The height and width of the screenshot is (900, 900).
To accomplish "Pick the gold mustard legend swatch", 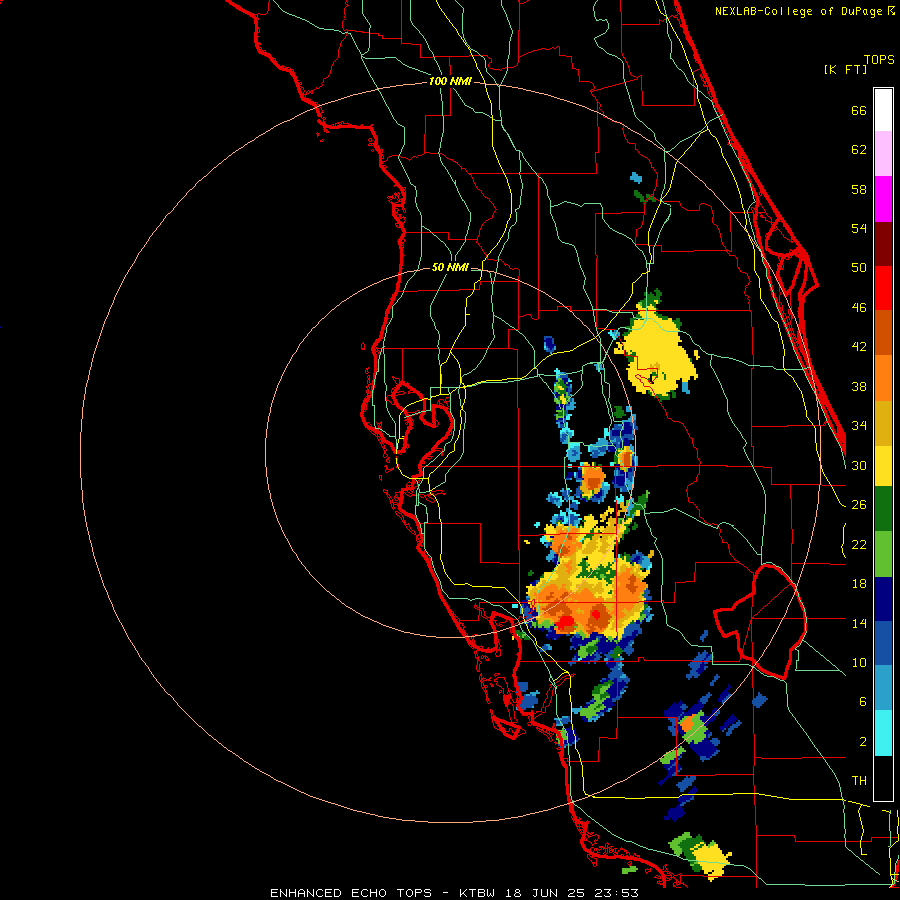I will pyautogui.click(x=883, y=422).
